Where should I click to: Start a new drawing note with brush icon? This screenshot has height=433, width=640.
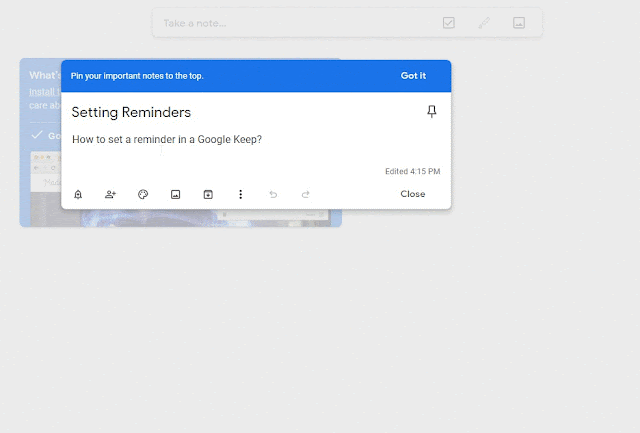[x=484, y=23]
